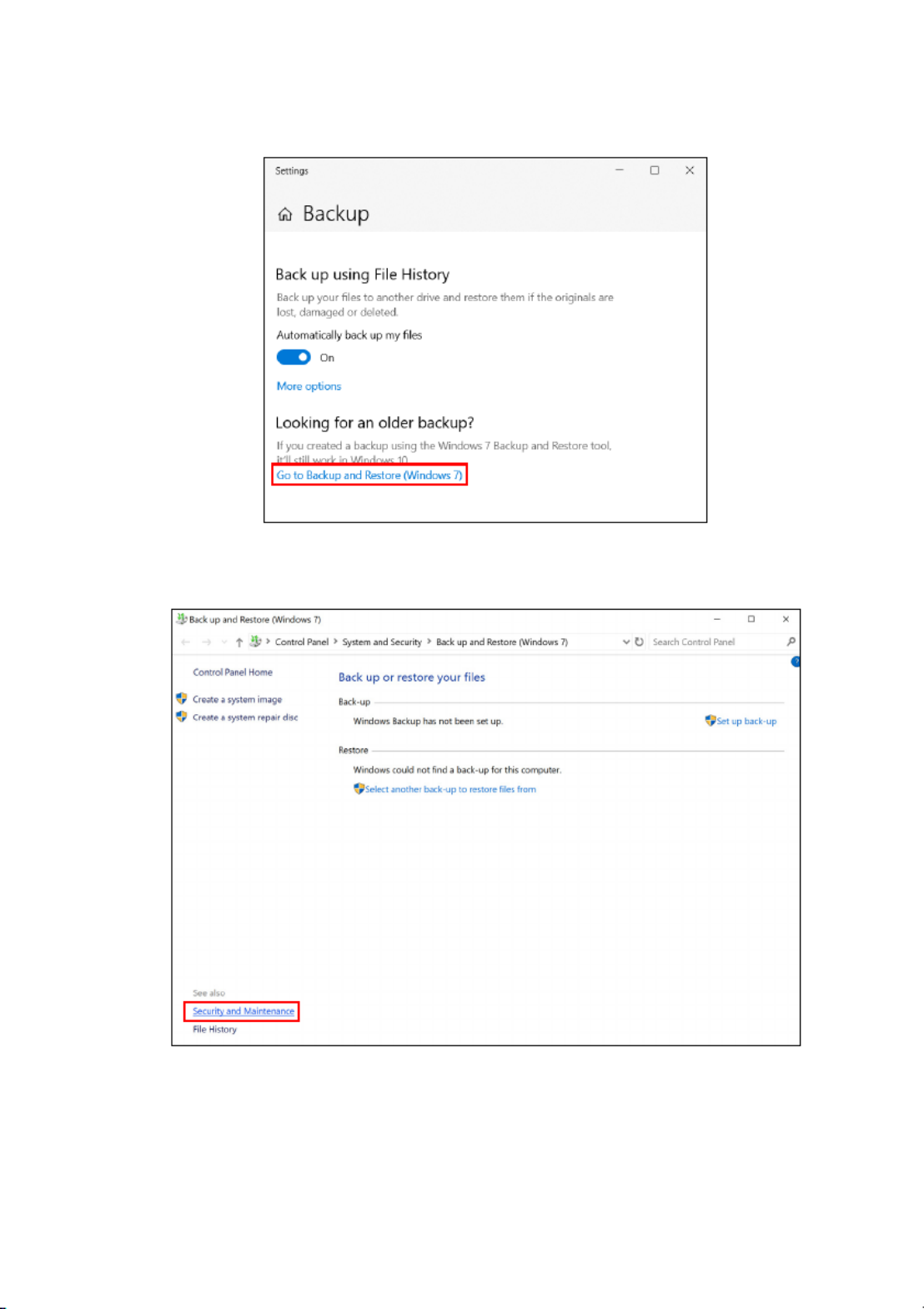Open Control Panel Home link
This screenshot has height=1309, width=924.
tap(233, 672)
